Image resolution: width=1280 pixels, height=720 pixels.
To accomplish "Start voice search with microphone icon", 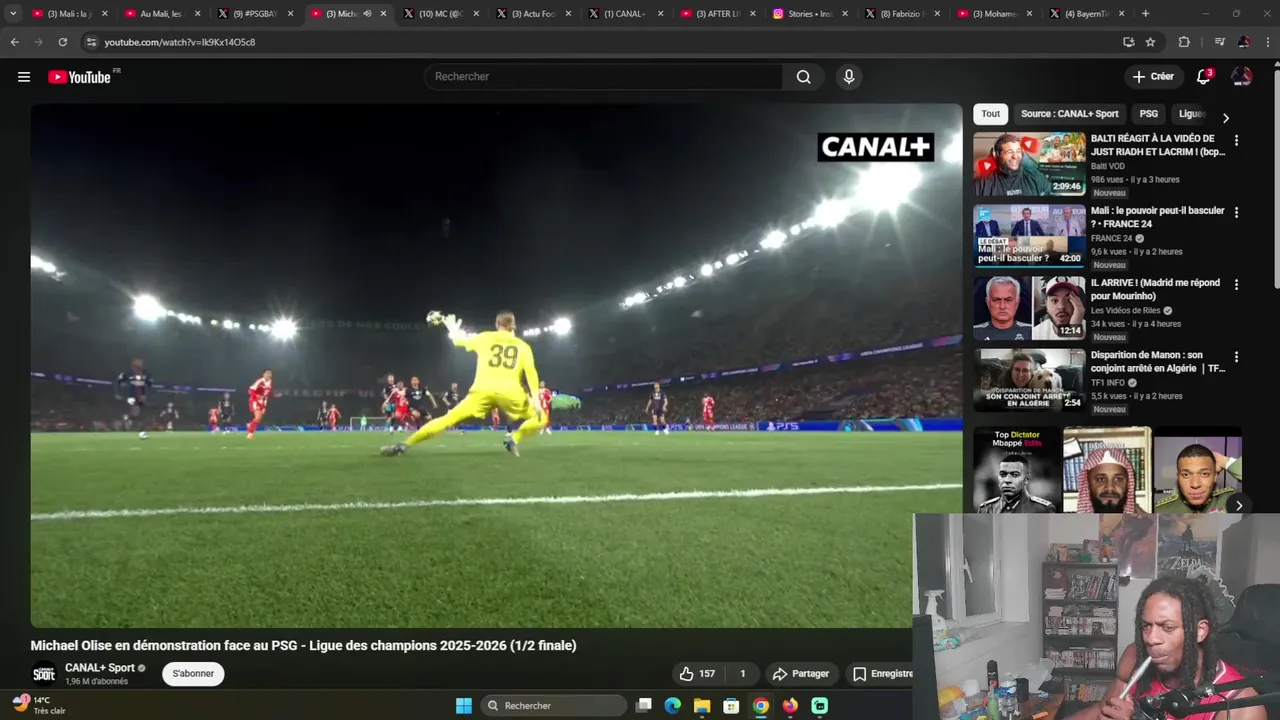I will point(848,77).
